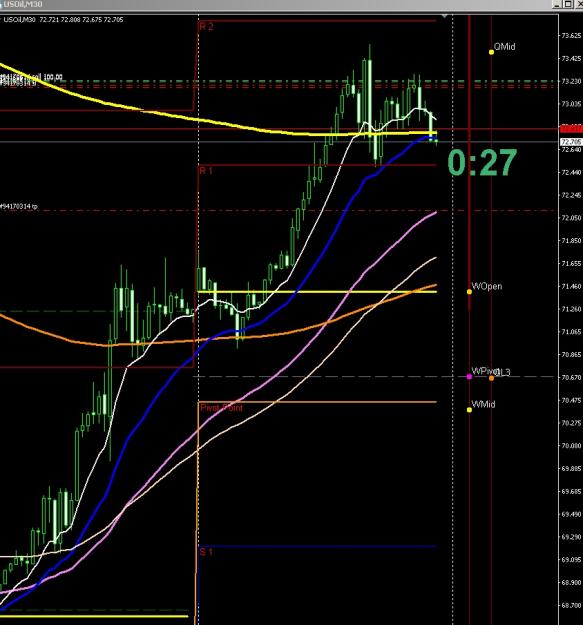Close the USOil,M30 chart window
The width and height of the screenshot is (583, 625).
pyautogui.click(x=579, y=4)
